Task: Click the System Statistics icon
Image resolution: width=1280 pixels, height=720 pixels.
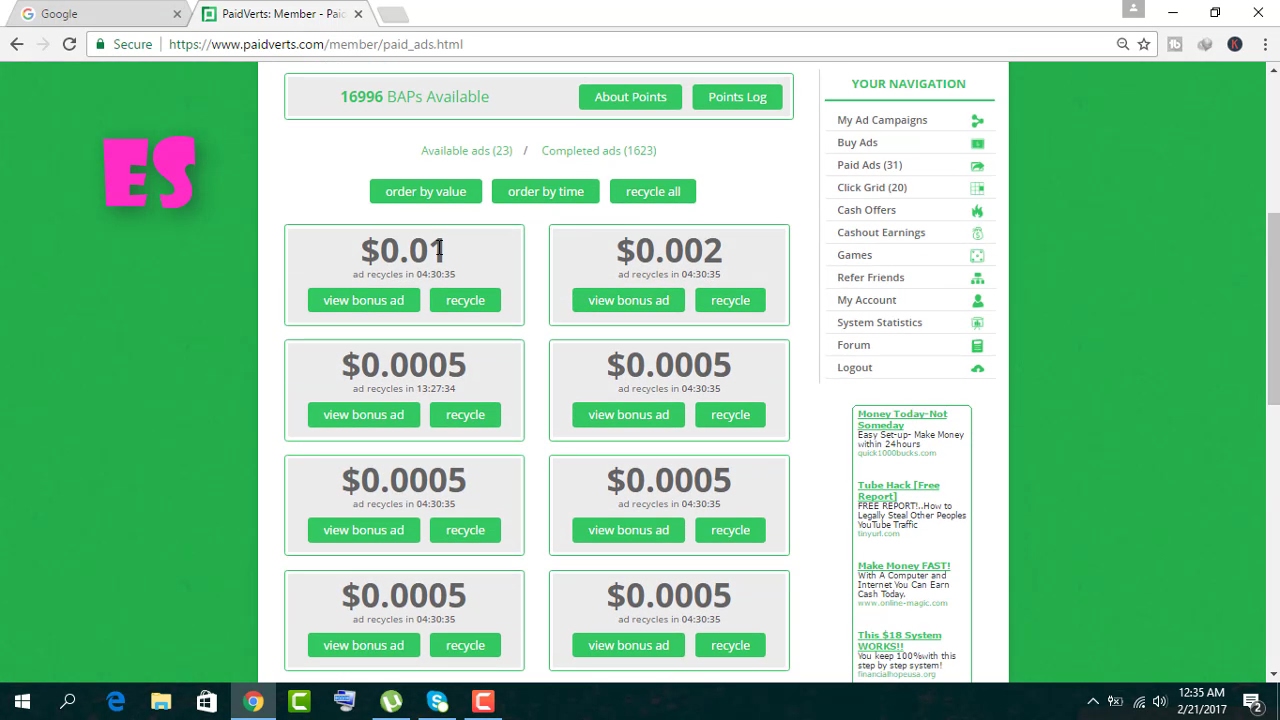Action: point(977,323)
